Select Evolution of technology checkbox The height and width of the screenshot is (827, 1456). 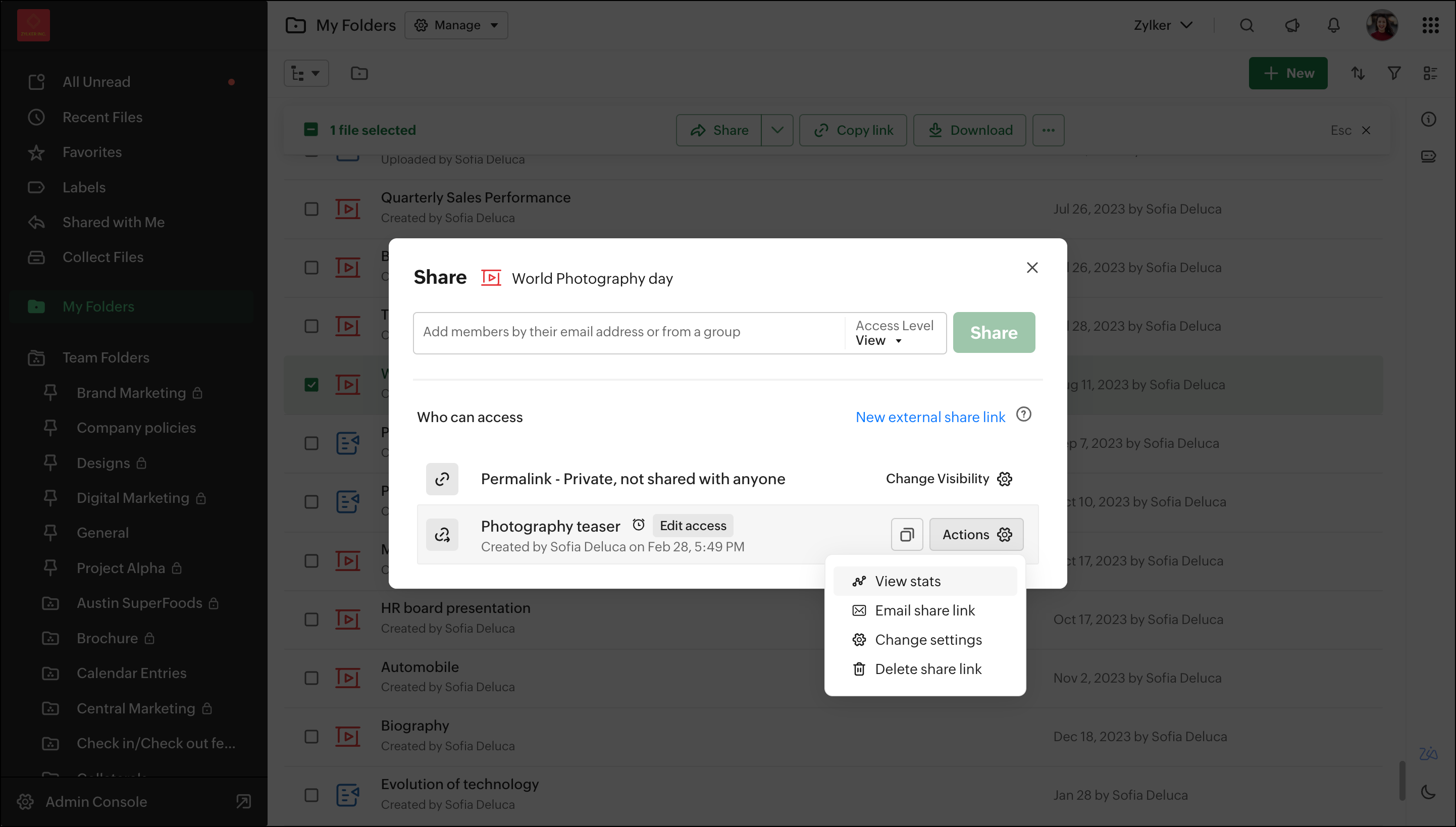[311, 795]
